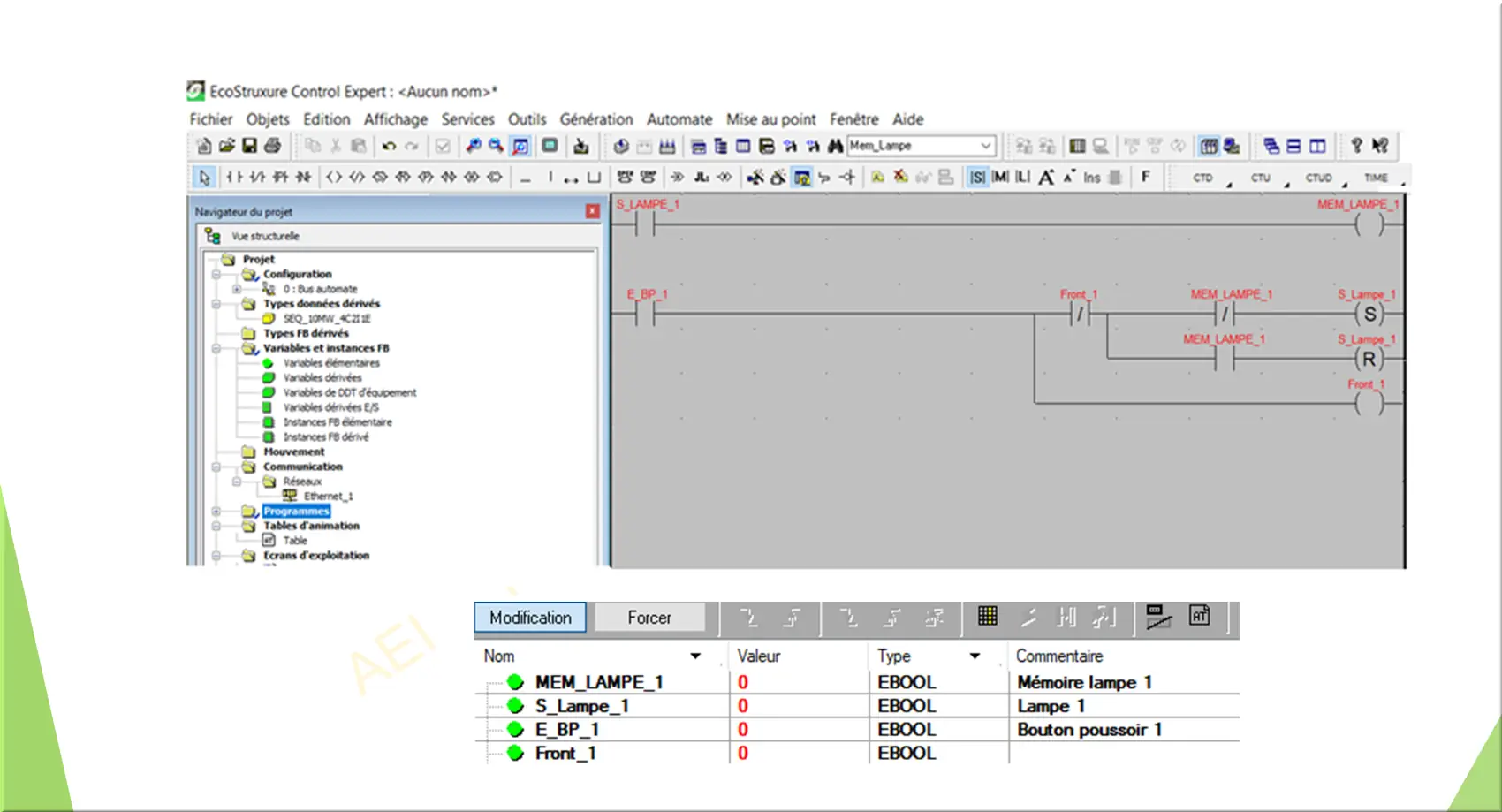
Task: Click the zoom out magnifier icon
Action: [x=497, y=146]
